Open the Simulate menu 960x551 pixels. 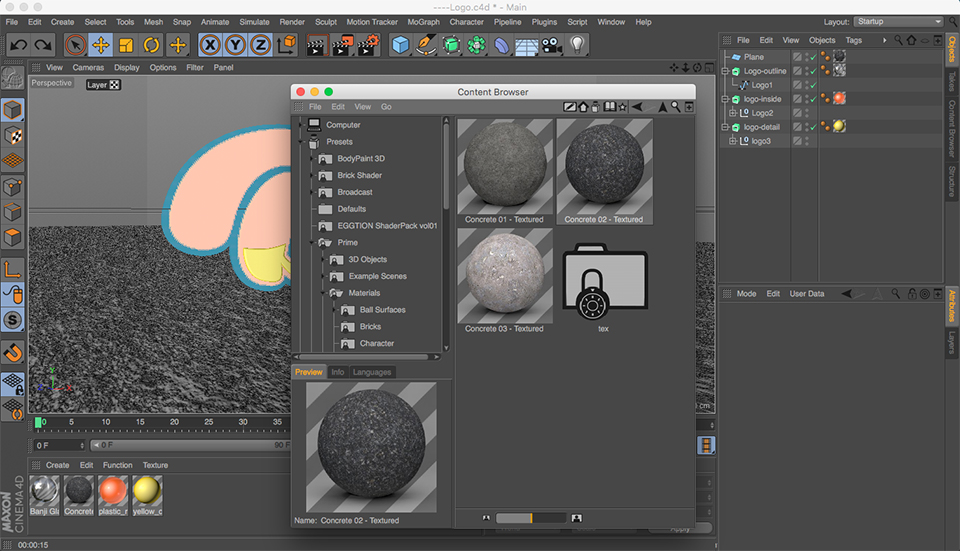tap(254, 22)
